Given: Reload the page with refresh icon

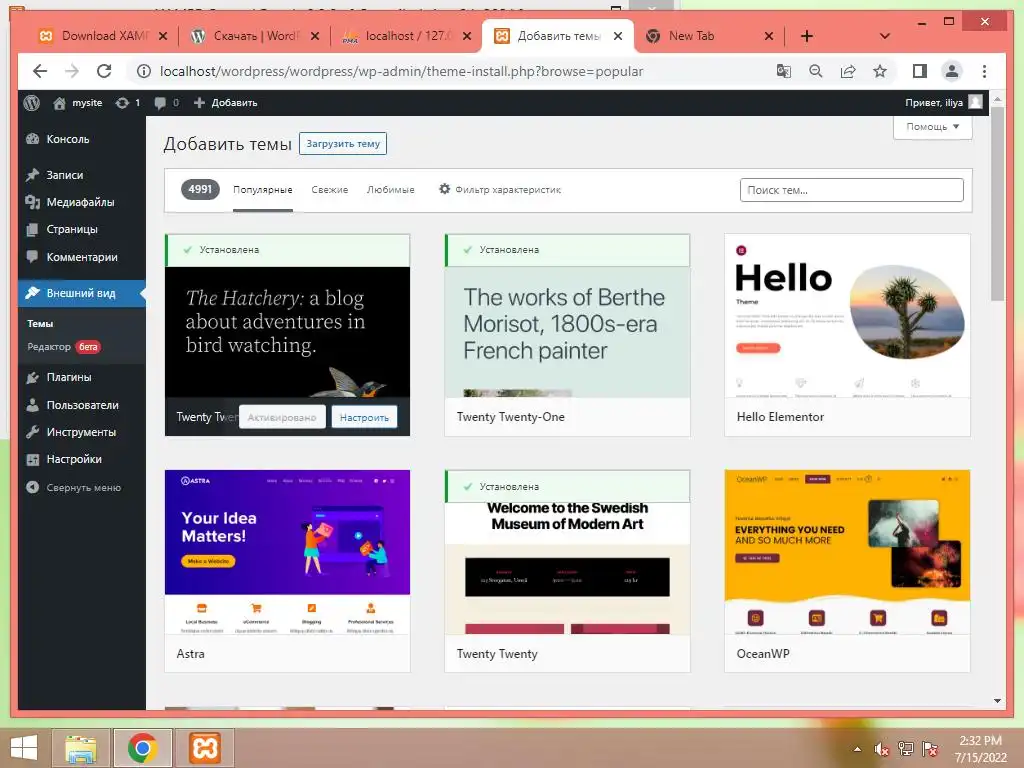Looking at the screenshot, I should coord(104,71).
